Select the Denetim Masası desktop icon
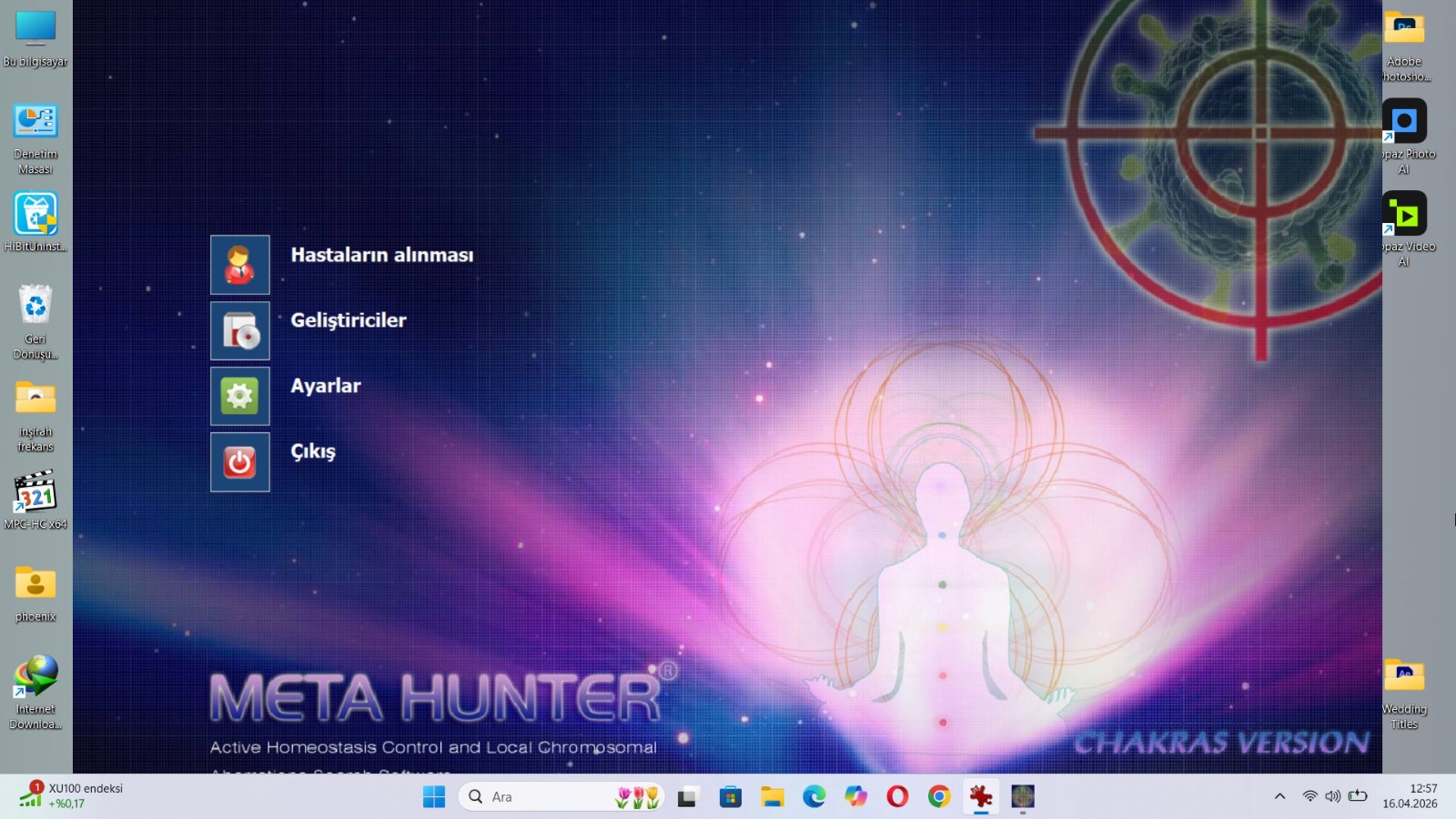1456x819 pixels. pos(35,137)
